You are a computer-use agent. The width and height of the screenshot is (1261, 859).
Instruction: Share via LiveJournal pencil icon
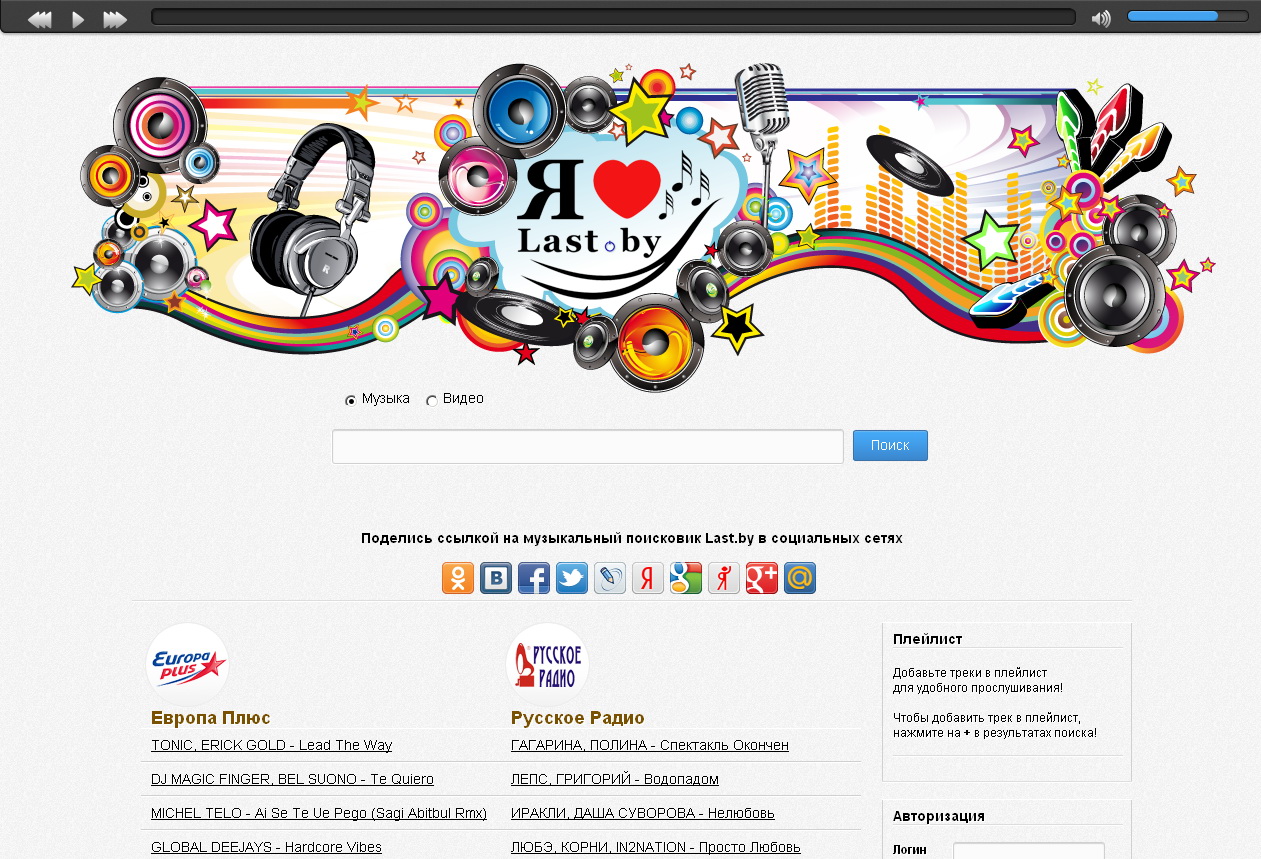click(x=610, y=578)
